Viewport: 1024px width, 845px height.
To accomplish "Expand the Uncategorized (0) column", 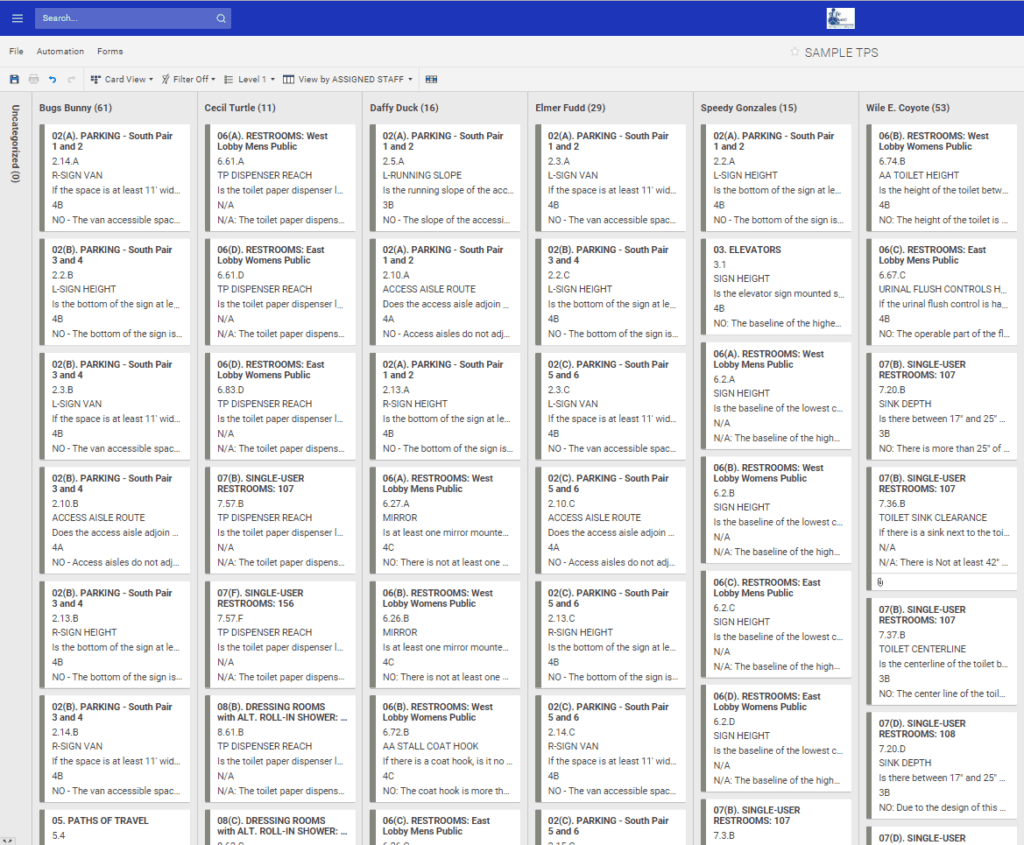I will coord(15,144).
